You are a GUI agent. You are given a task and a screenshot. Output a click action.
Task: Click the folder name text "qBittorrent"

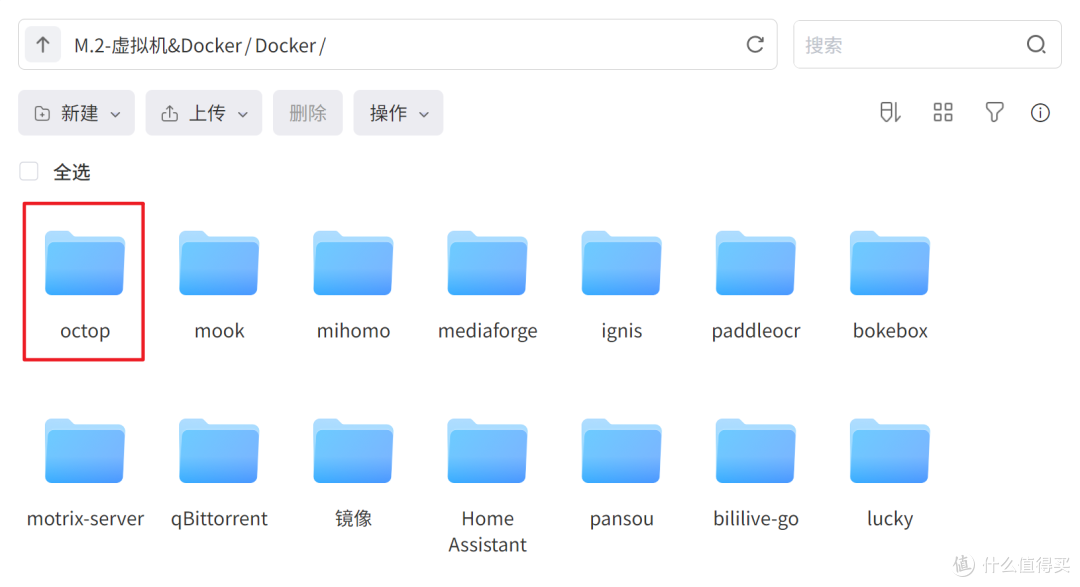tap(219, 519)
